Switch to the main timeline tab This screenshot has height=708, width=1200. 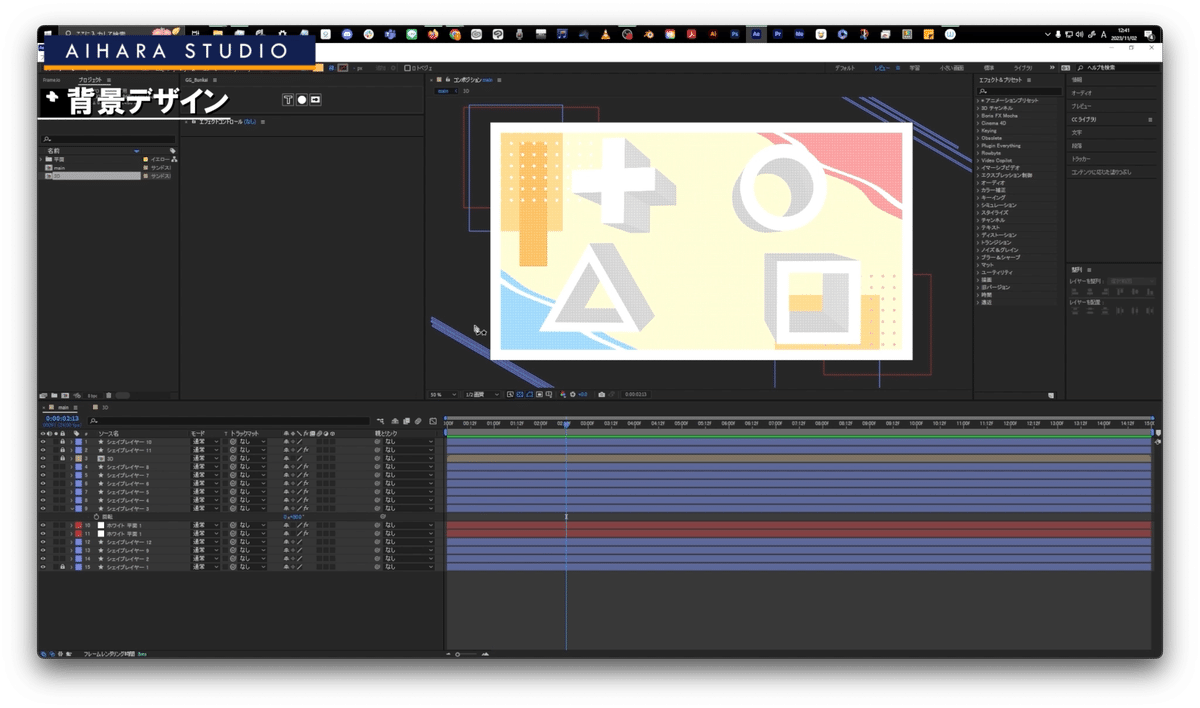[x=62, y=407]
